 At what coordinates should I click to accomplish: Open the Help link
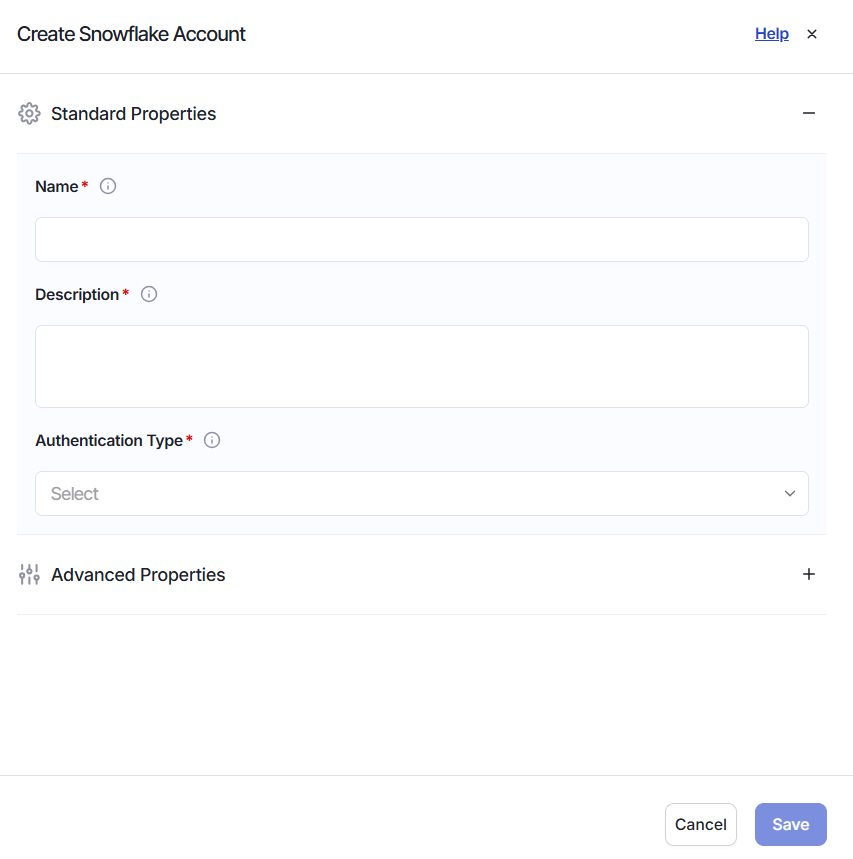[x=772, y=34]
